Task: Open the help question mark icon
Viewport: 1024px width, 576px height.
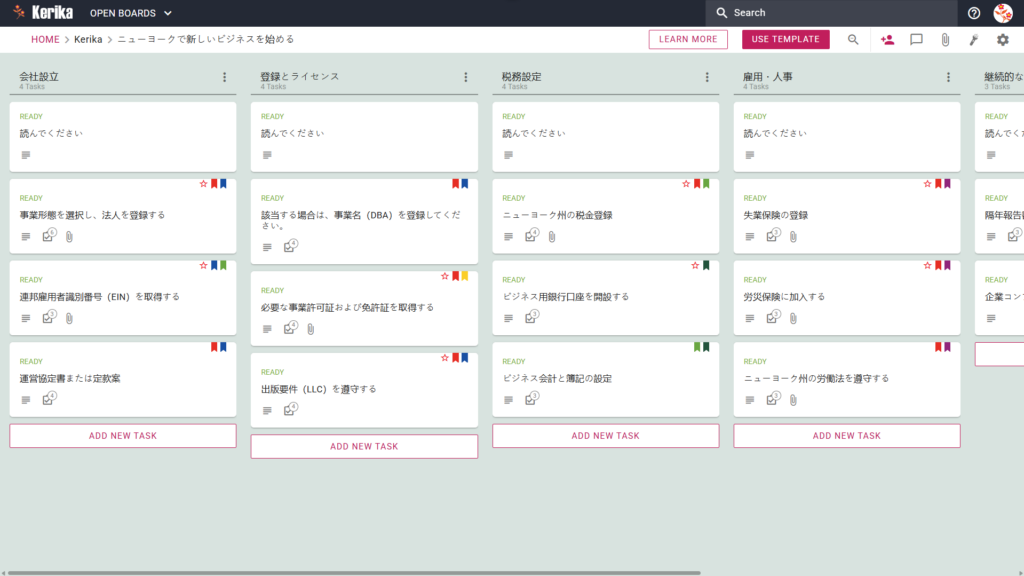Action: click(x=974, y=13)
